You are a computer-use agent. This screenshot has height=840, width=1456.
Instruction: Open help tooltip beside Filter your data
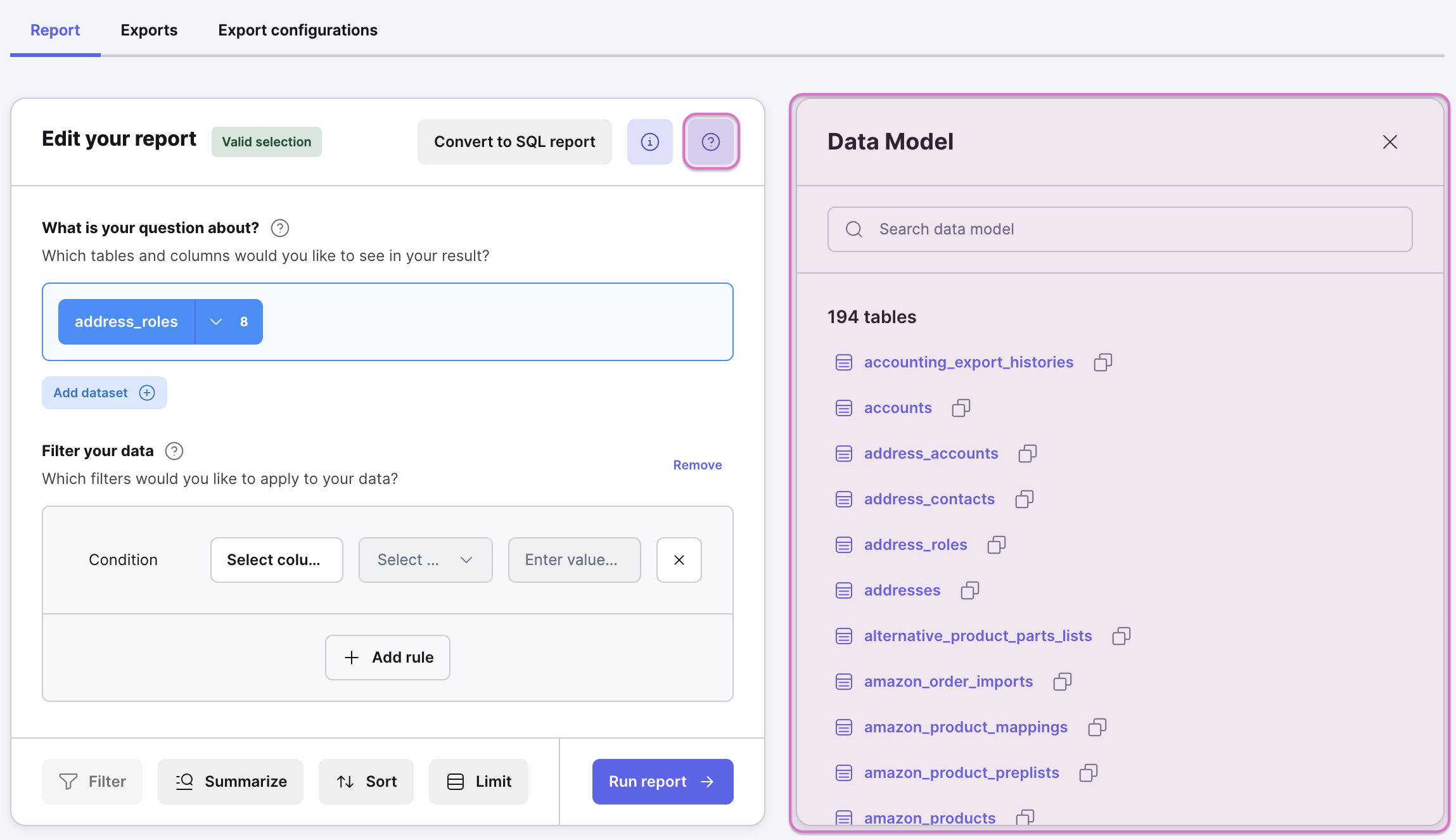(174, 451)
